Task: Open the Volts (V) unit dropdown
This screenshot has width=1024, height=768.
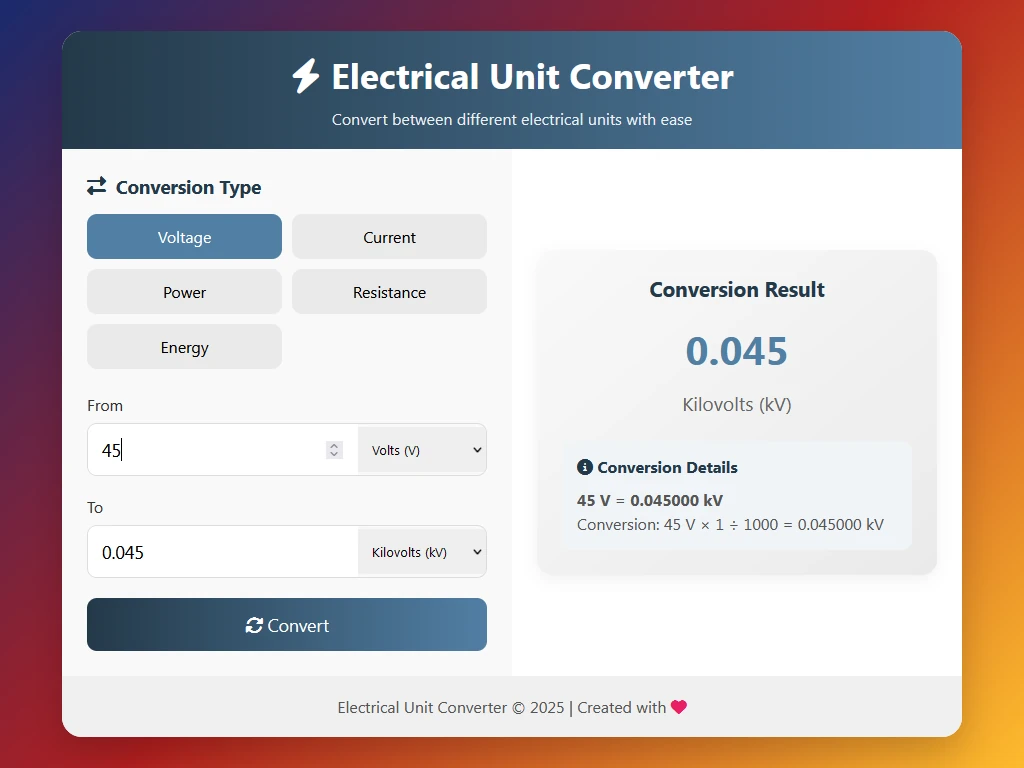Action: coord(422,450)
